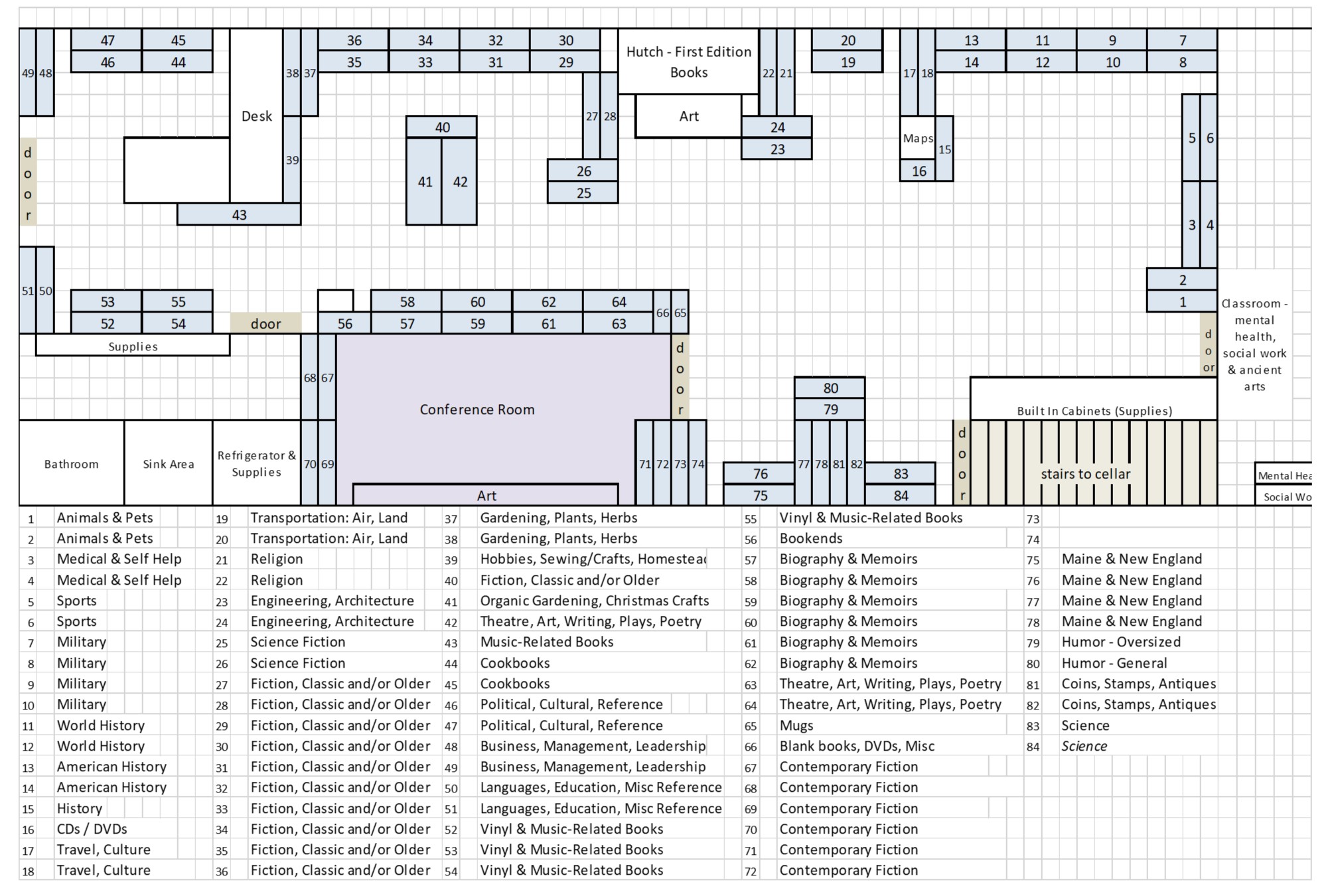Select shelf cell 80
1334x896 pixels.
[830, 388]
